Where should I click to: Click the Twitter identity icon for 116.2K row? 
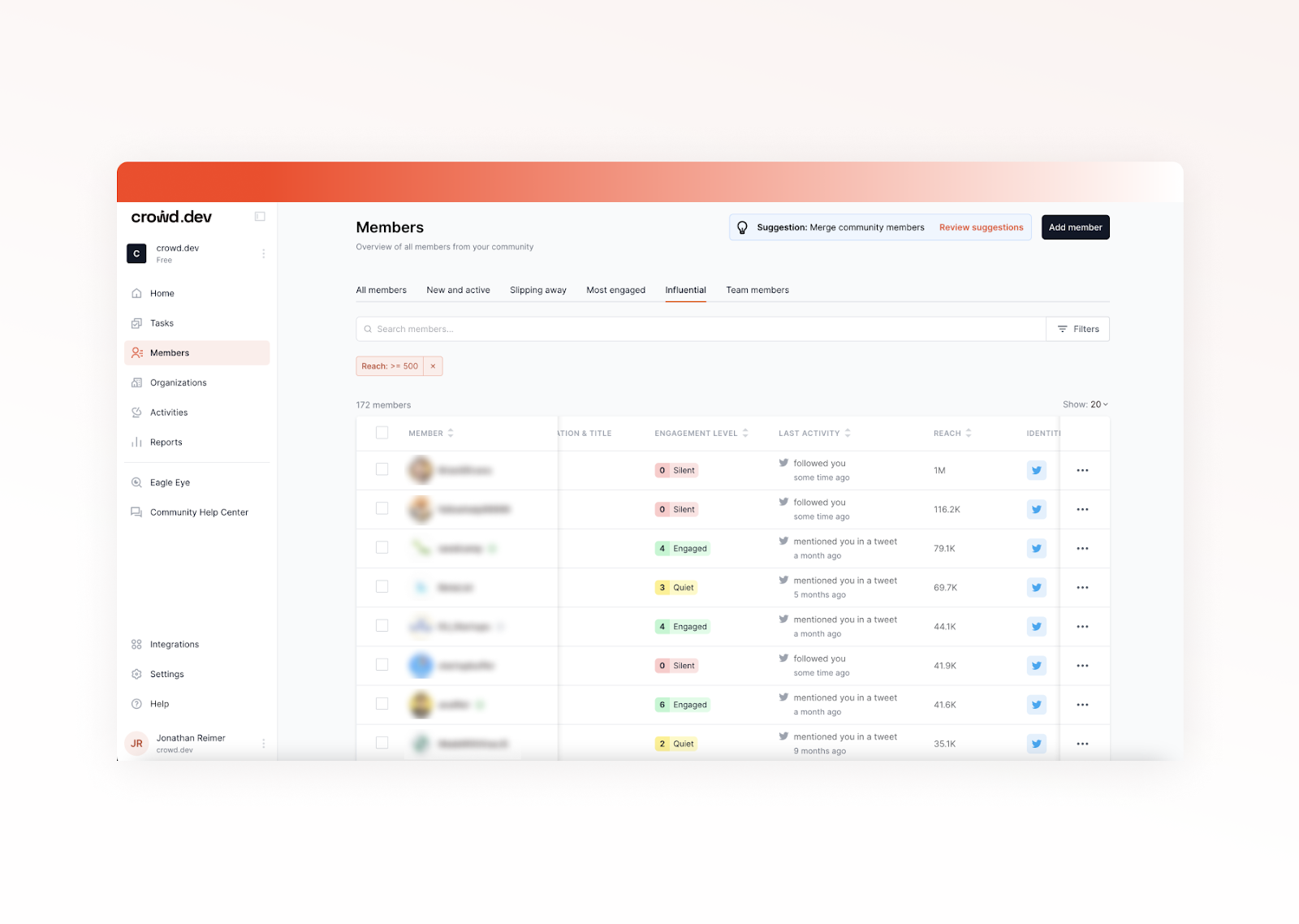coord(1036,509)
